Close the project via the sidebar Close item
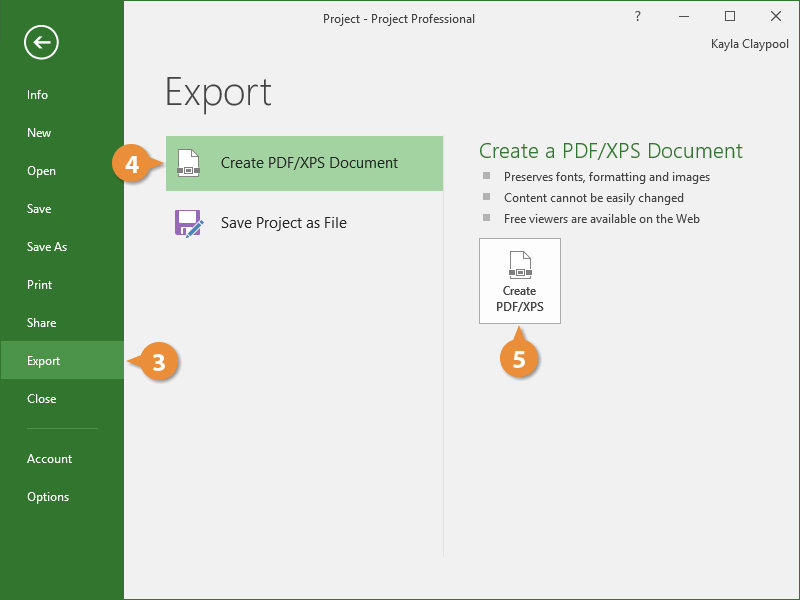 42,399
